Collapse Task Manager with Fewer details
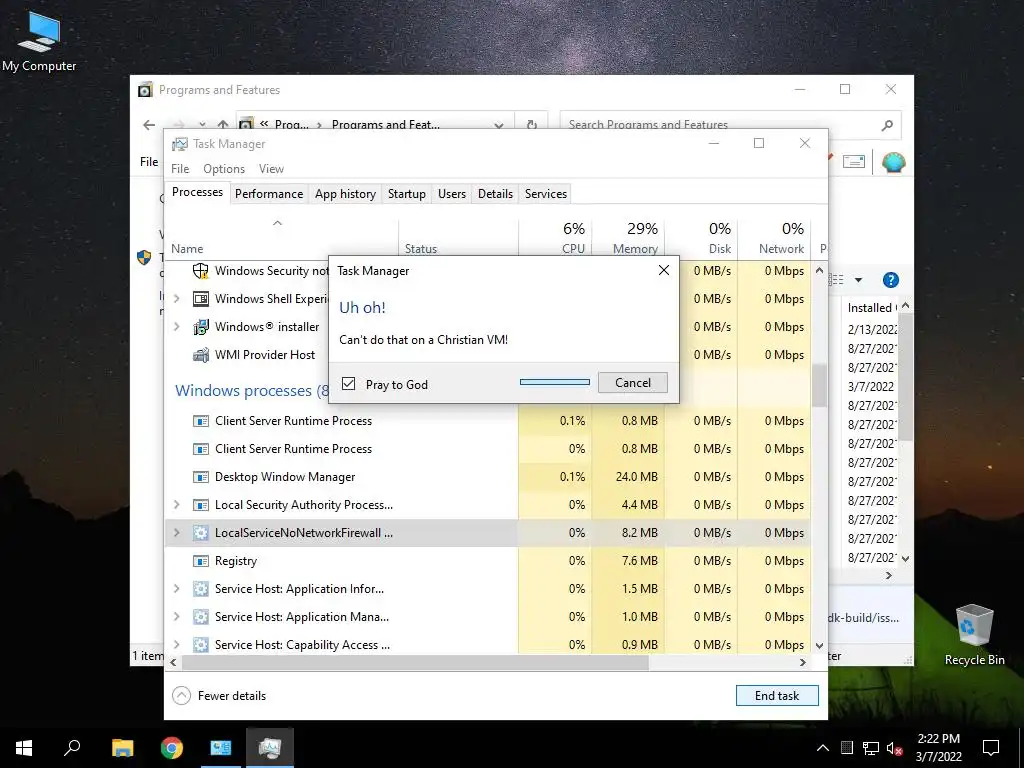 coord(219,696)
